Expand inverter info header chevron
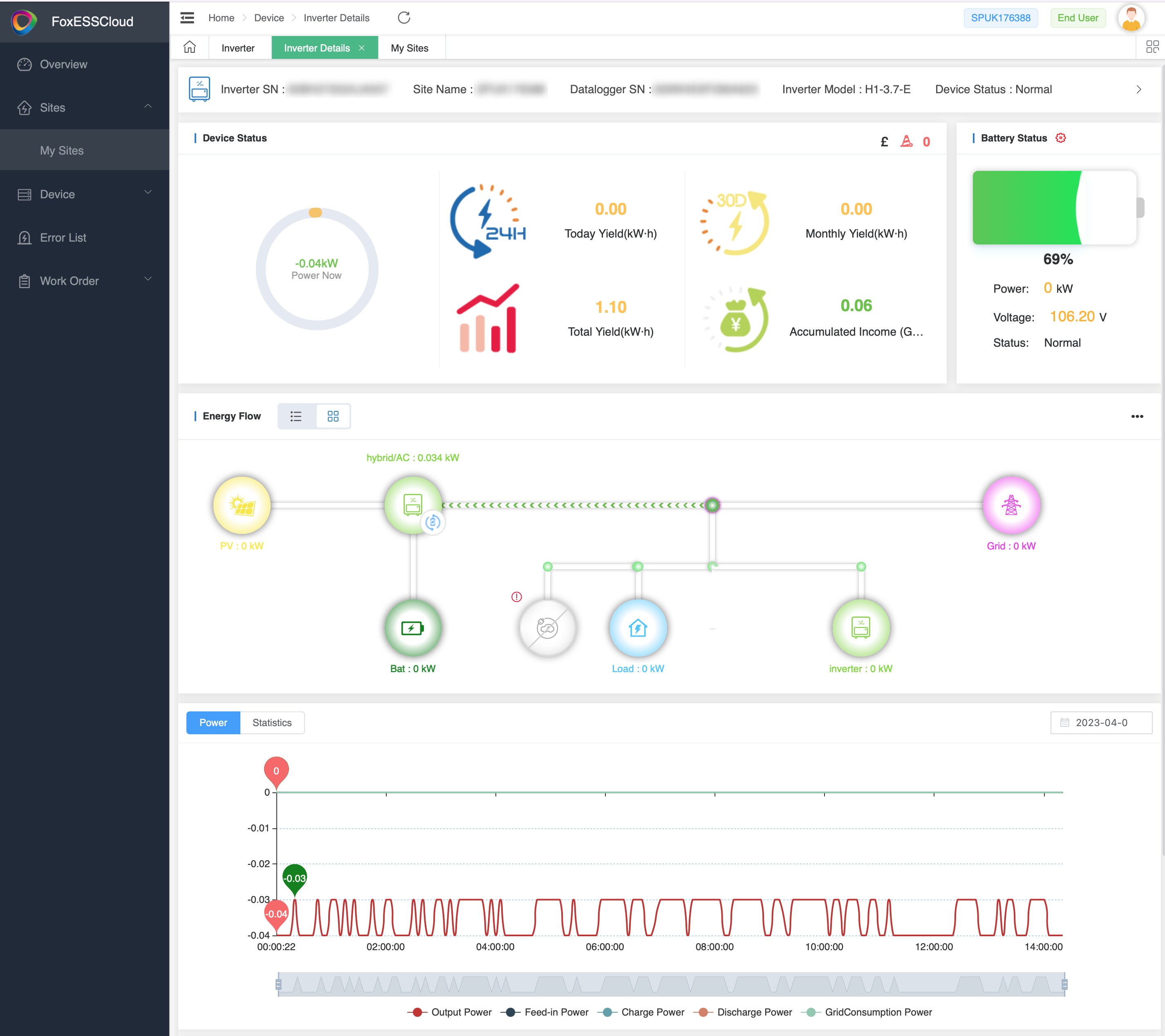1165x1036 pixels. coord(1138,90)
